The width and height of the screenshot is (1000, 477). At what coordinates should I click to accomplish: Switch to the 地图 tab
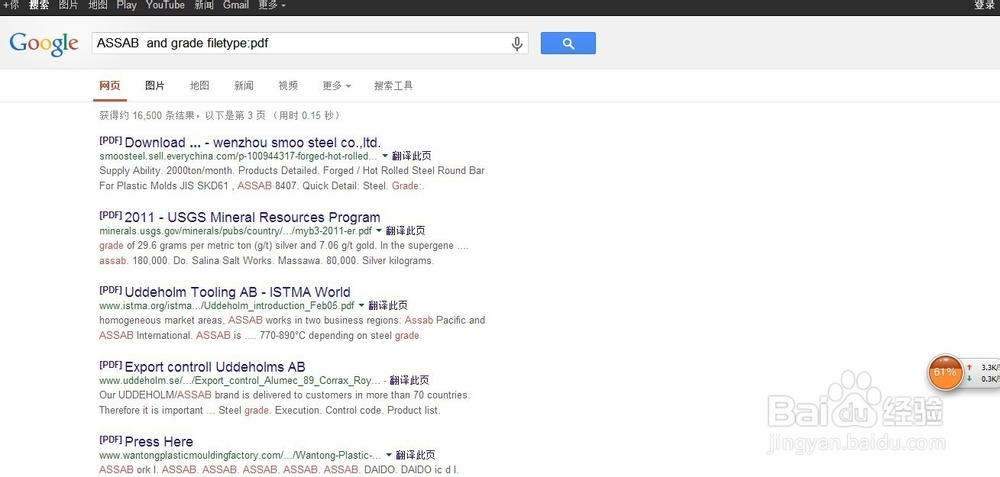[199, 85]
